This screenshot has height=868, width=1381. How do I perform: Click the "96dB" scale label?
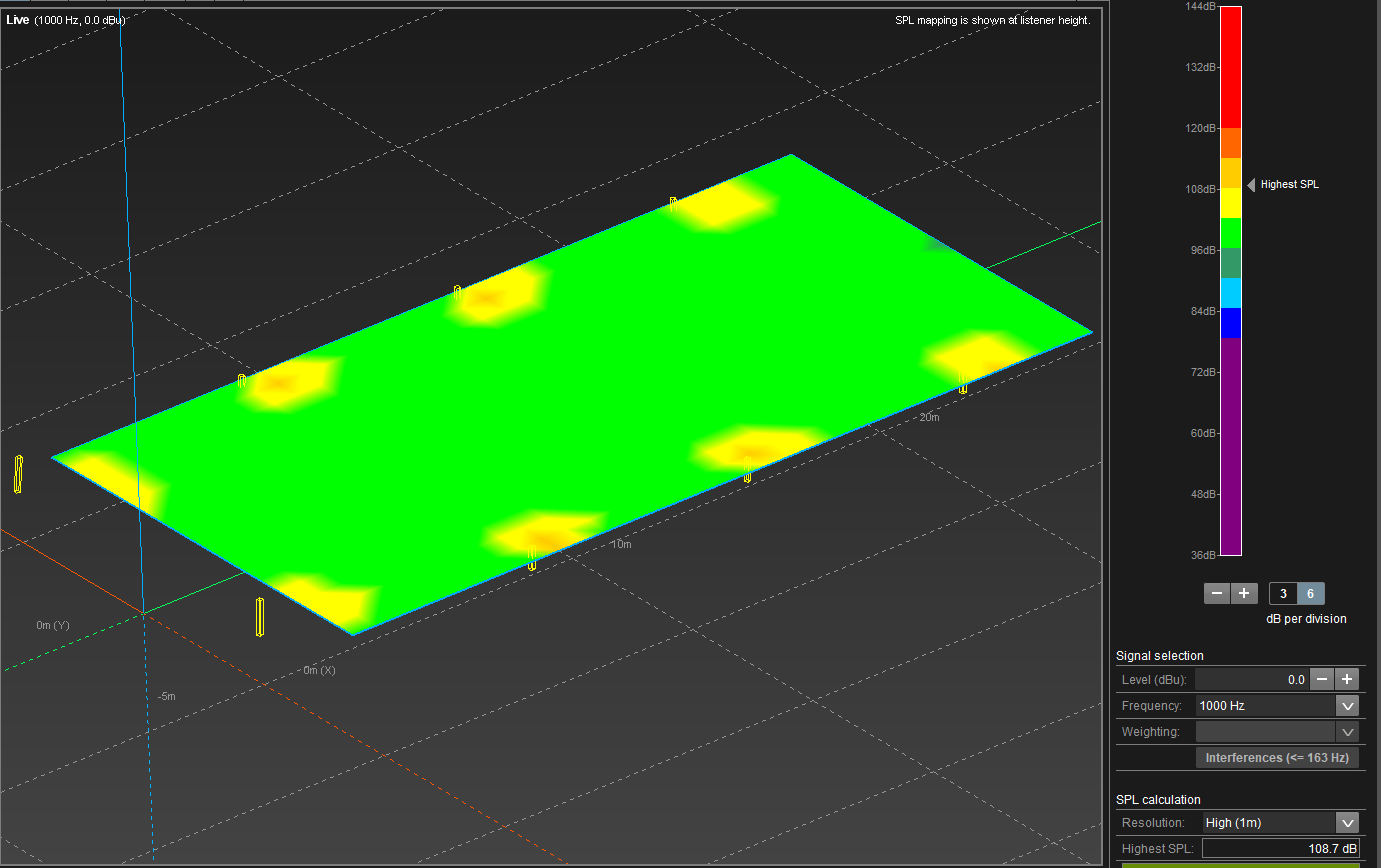[x=1202, y=250]
